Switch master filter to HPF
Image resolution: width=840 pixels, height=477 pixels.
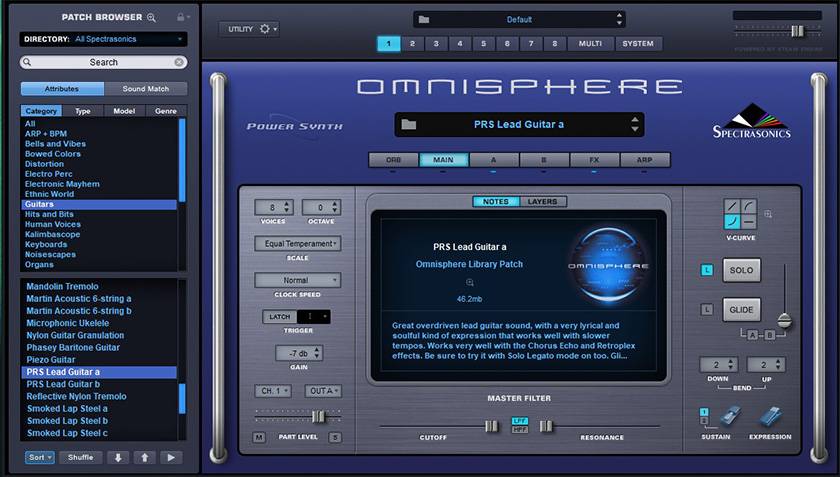tap(520, 430)
